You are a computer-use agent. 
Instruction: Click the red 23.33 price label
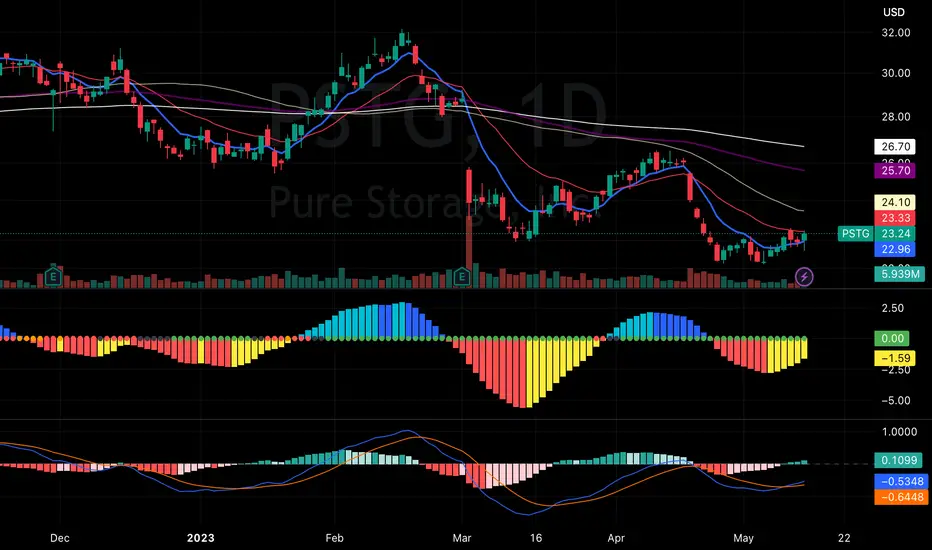(895, 218)
